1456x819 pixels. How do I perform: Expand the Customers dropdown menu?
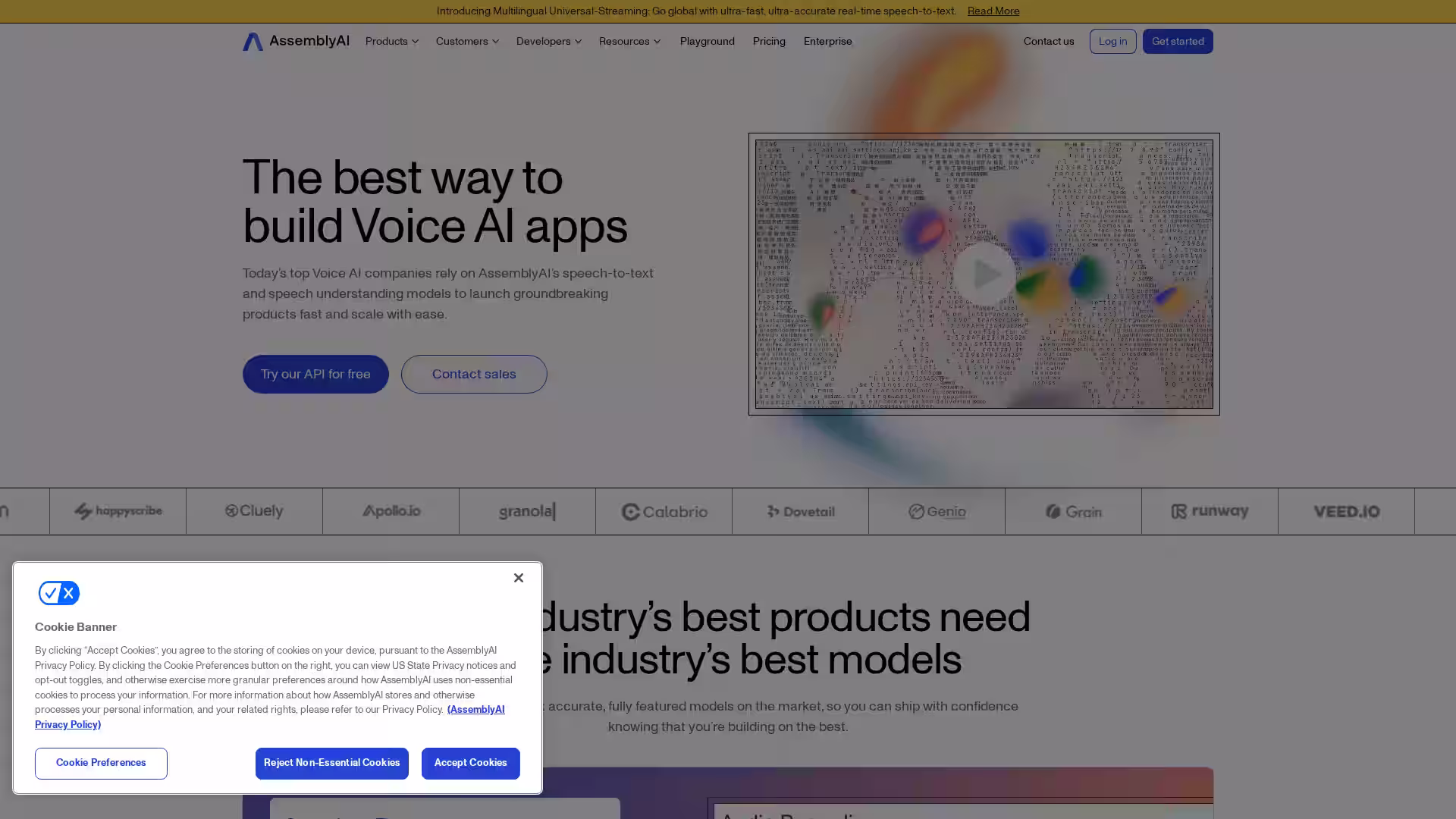467,41
